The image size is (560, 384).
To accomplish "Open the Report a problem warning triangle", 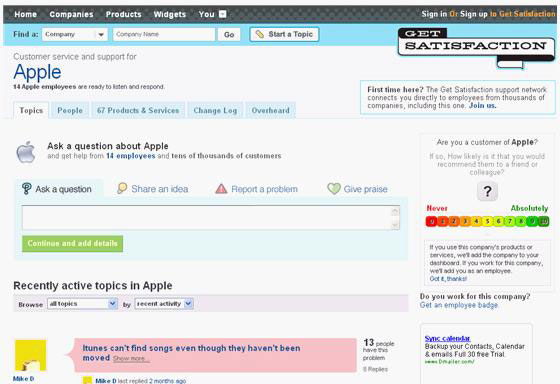I will (221, 189).
